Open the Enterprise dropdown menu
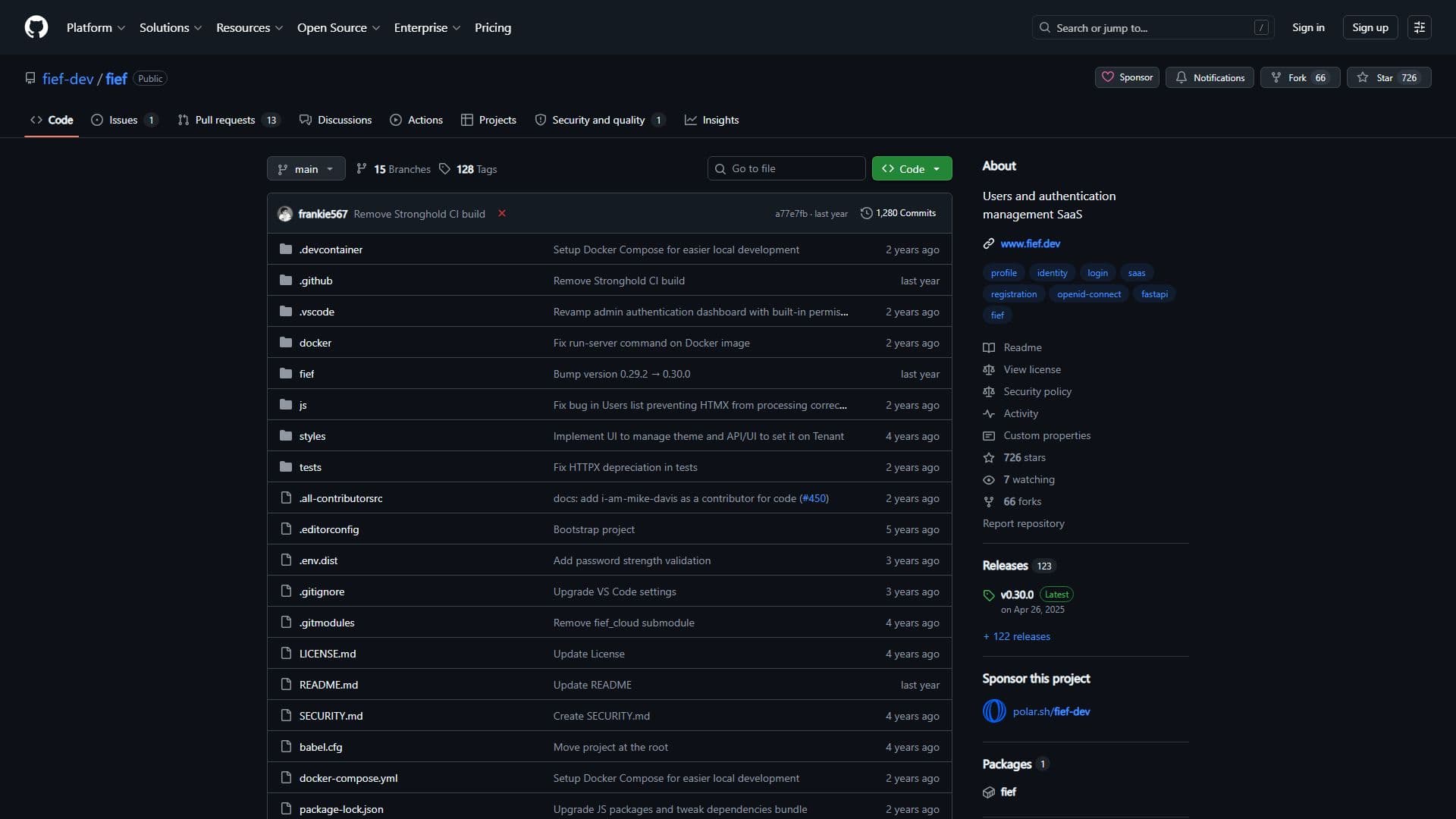 coord(427,27)
